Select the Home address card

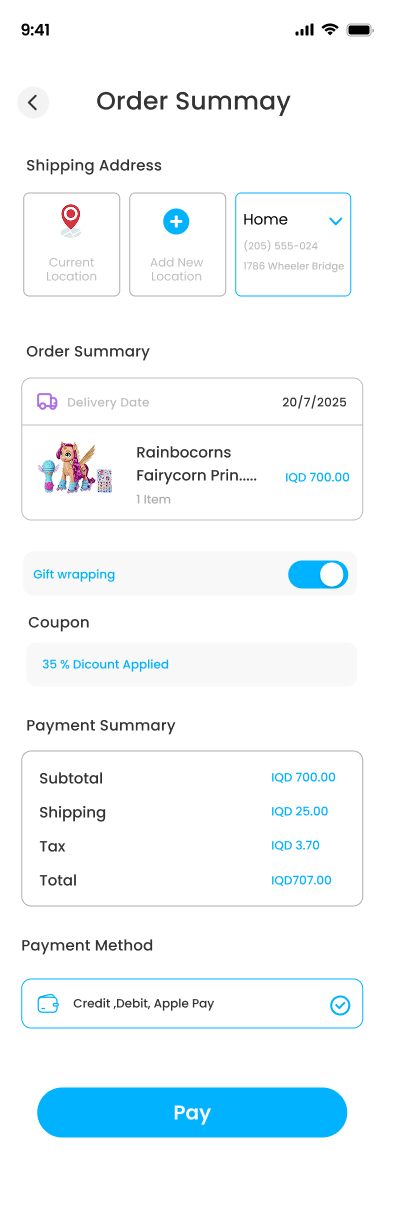pyautogui.click(x=293, y=244)
